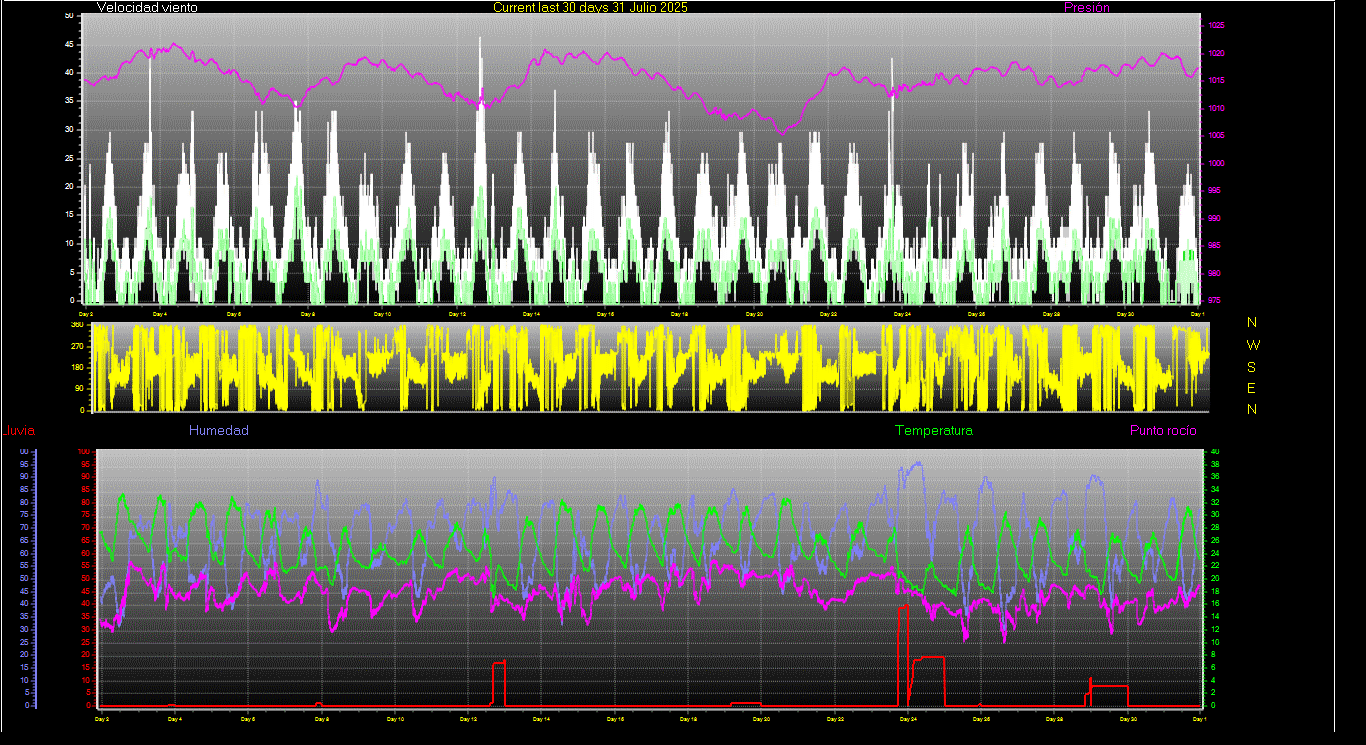Image resolution: width=1366 pixels, height=745 pixels.
Task: Click value 100 on the red rain axis
Action: coord(85,452)
